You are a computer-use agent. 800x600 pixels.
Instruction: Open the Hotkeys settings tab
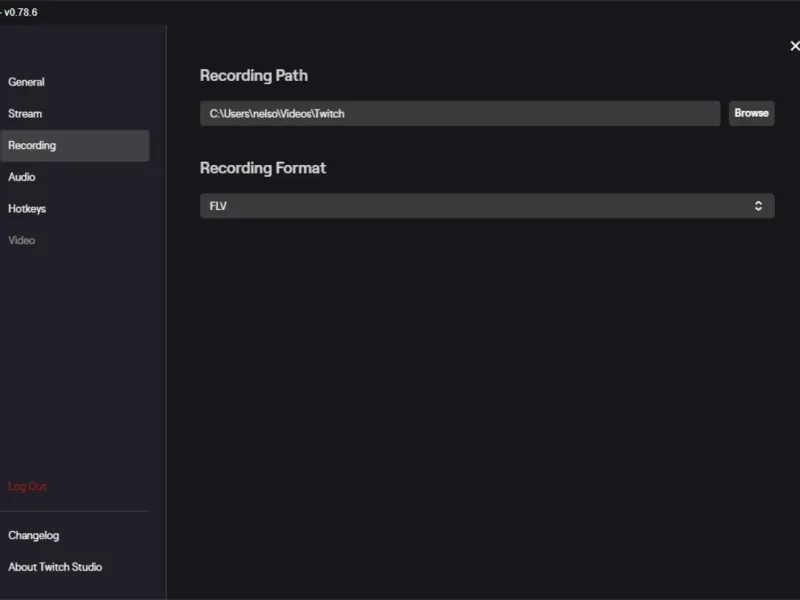tap(27, 209)
